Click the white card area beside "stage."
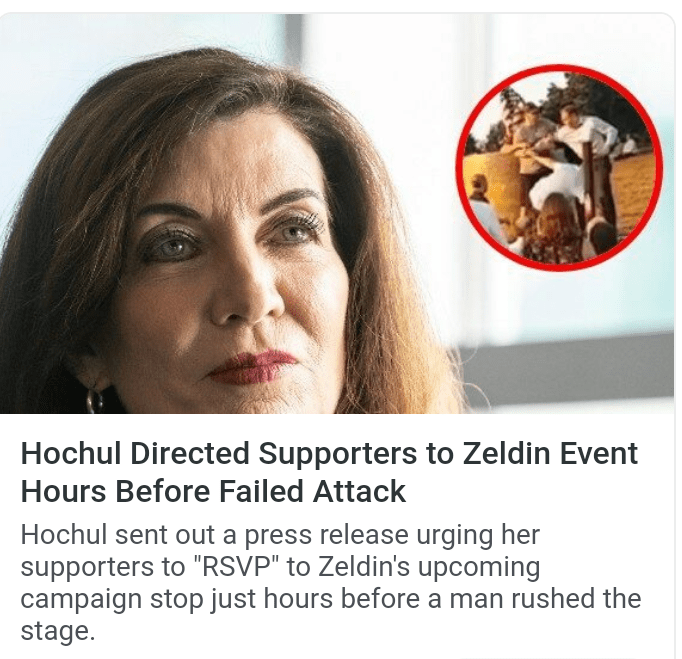682x659 pixels. click(x=383, y=632)
